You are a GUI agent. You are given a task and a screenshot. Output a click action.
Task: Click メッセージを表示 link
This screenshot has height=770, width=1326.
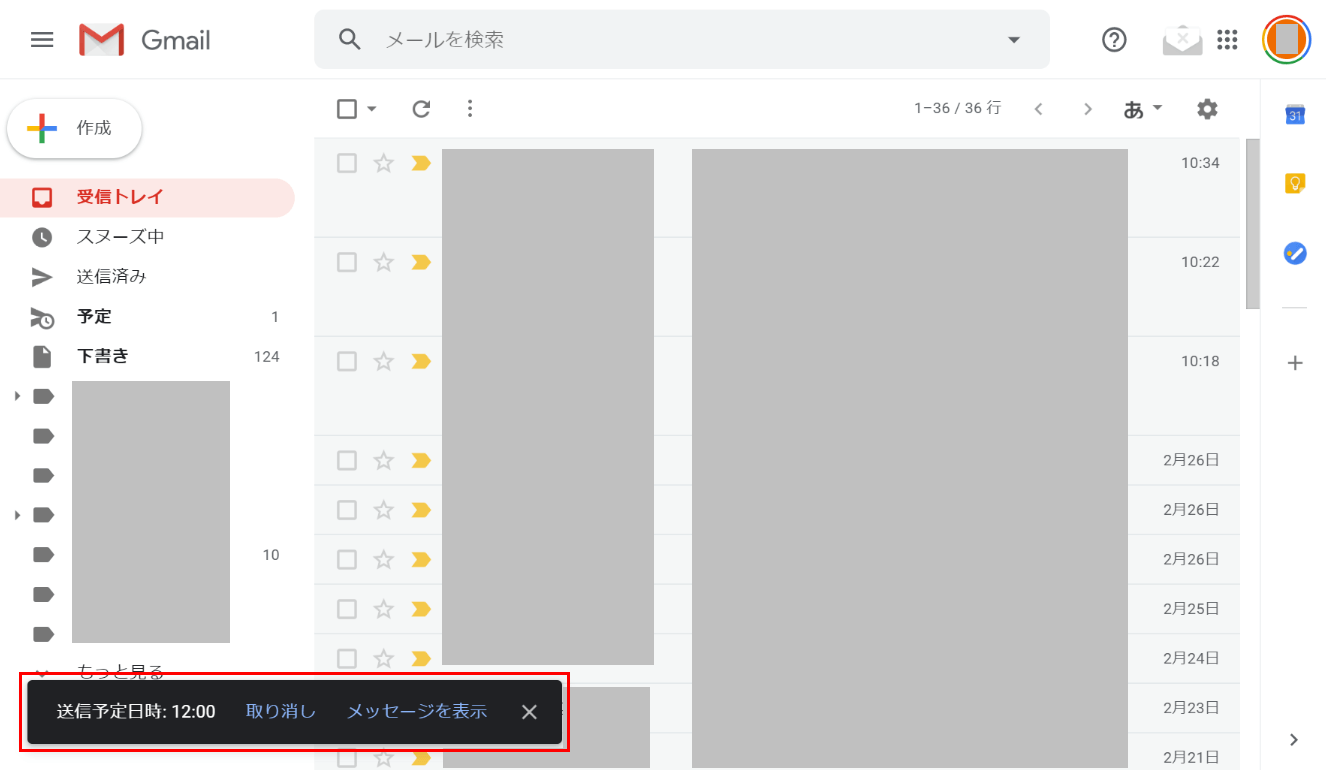[417, 712]
